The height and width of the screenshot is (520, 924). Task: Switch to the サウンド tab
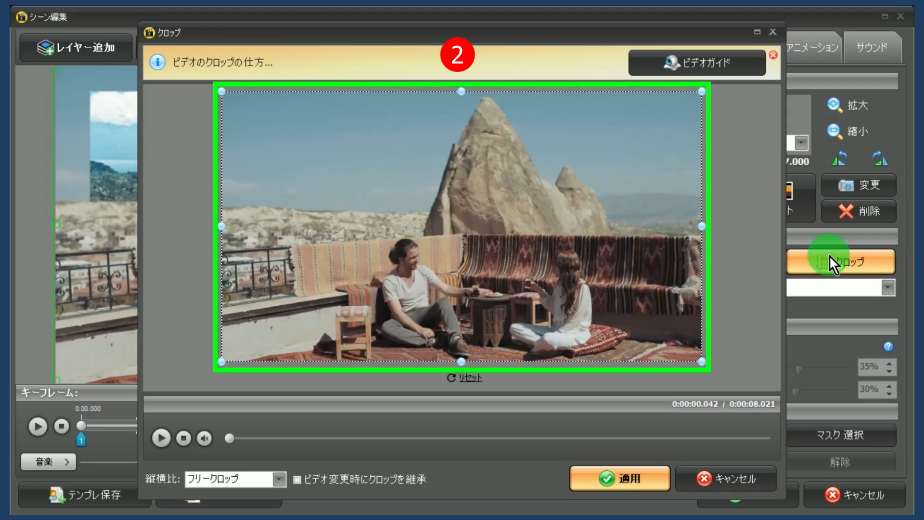pos(871,47)
